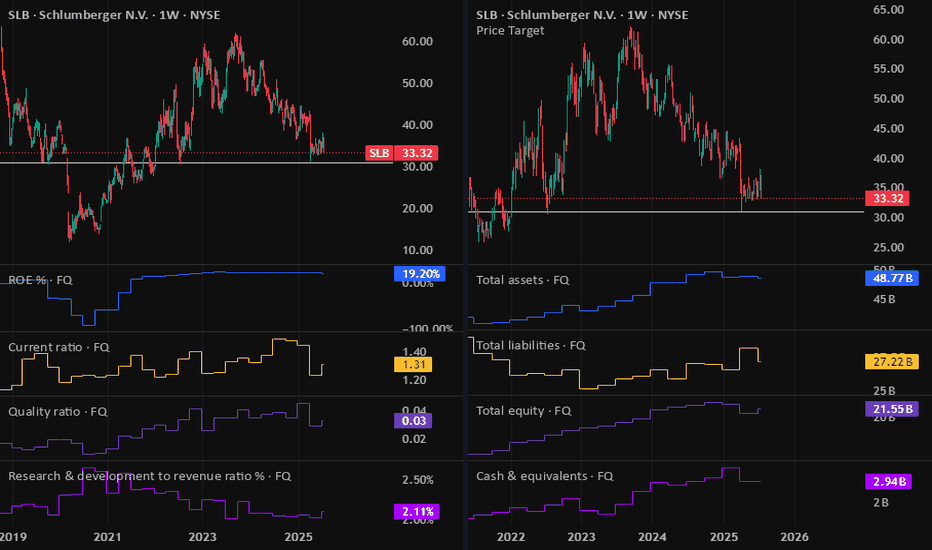Click 2025 on the left time axis
The width and height of the screenshot is (932, 550).
(298, 537)
